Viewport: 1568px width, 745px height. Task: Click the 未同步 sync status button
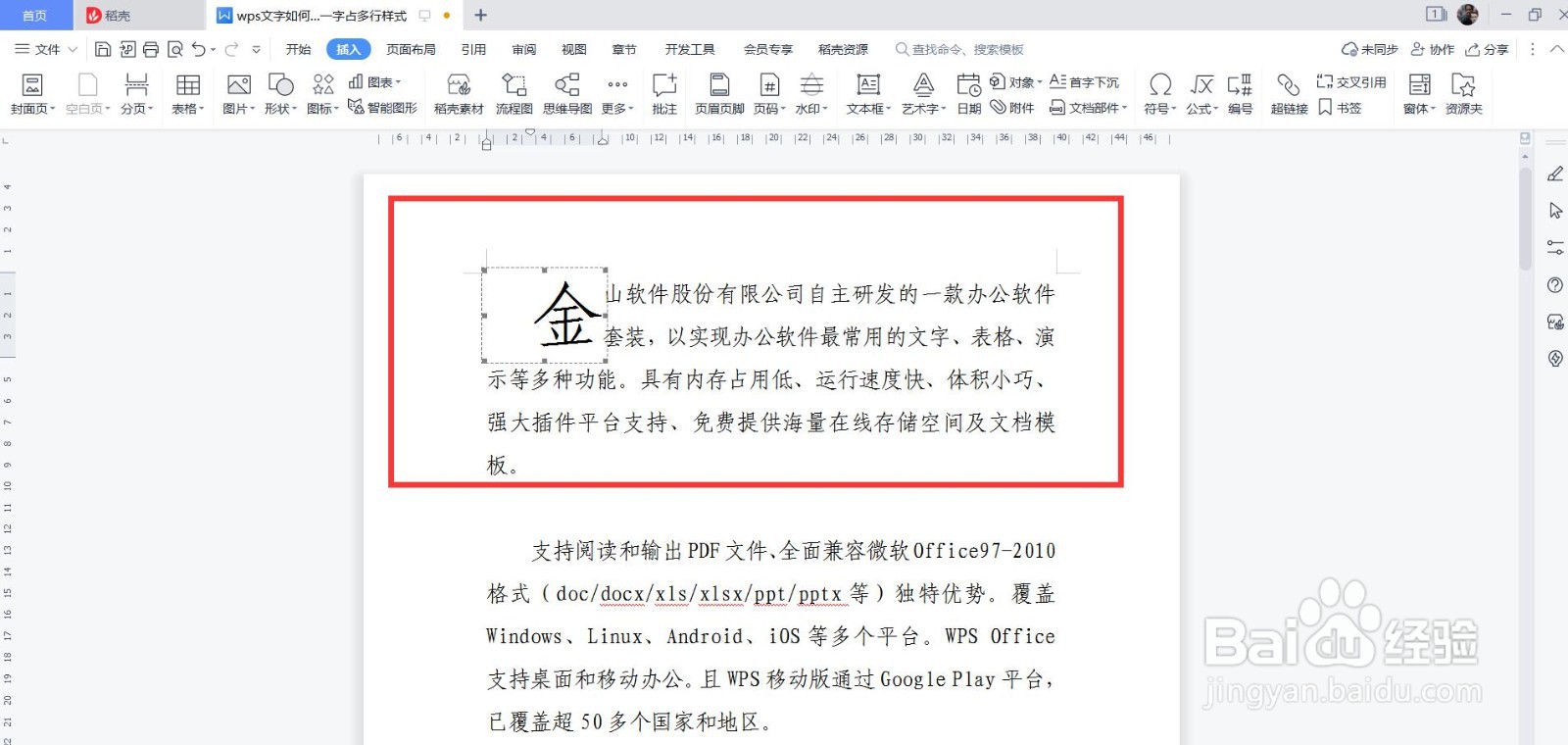click(x=1370, y=49)
